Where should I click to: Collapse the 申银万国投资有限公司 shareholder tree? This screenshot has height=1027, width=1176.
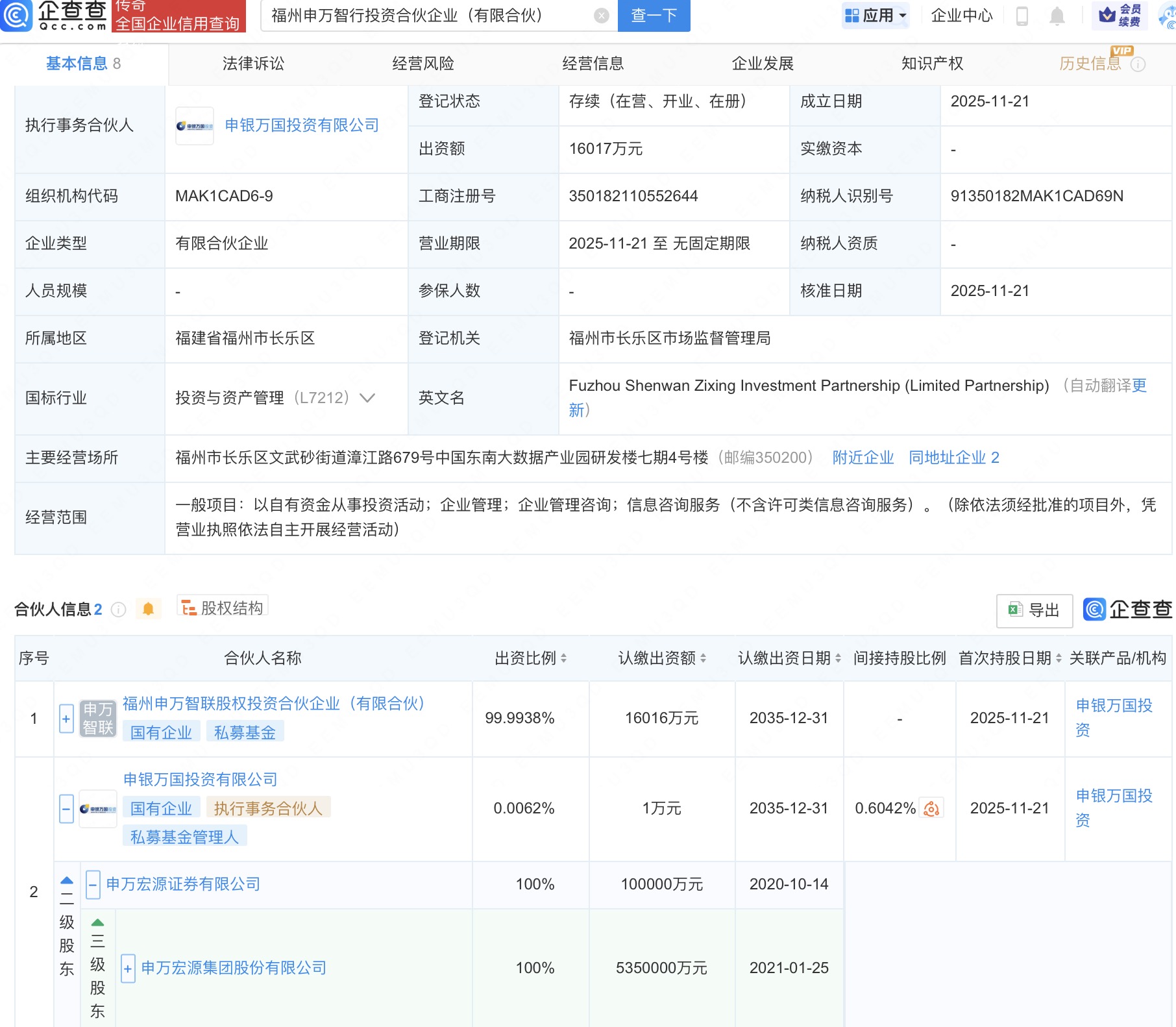[66, 809]
